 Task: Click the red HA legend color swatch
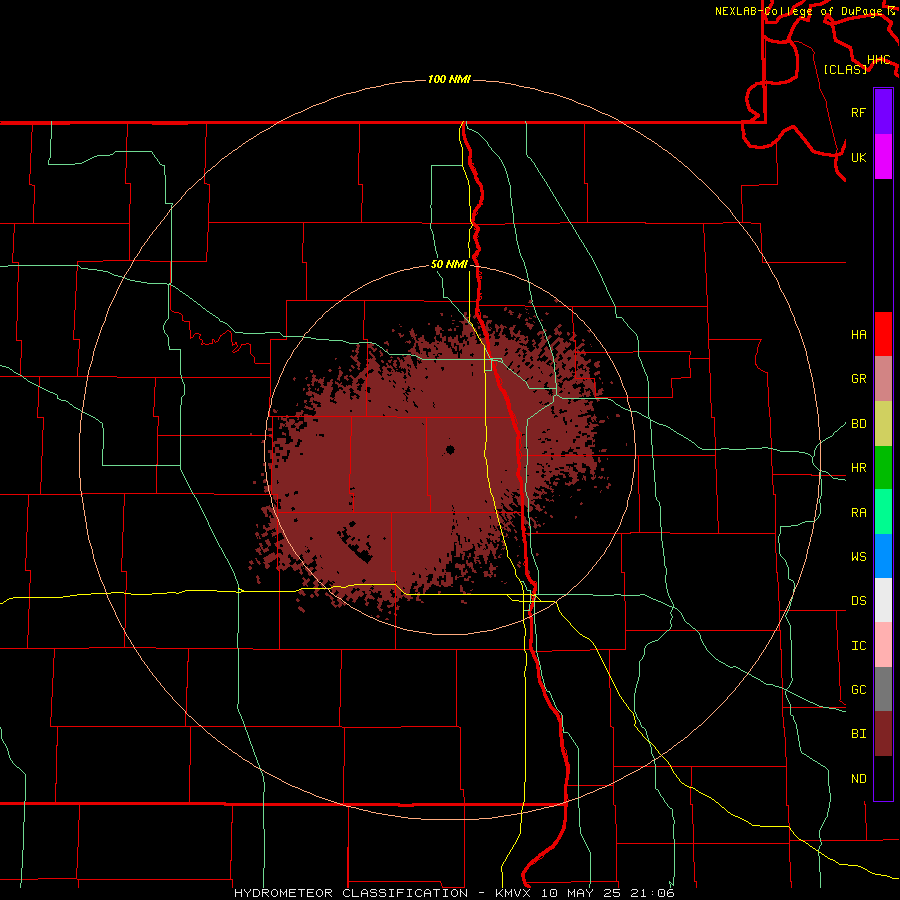(883, 334)
